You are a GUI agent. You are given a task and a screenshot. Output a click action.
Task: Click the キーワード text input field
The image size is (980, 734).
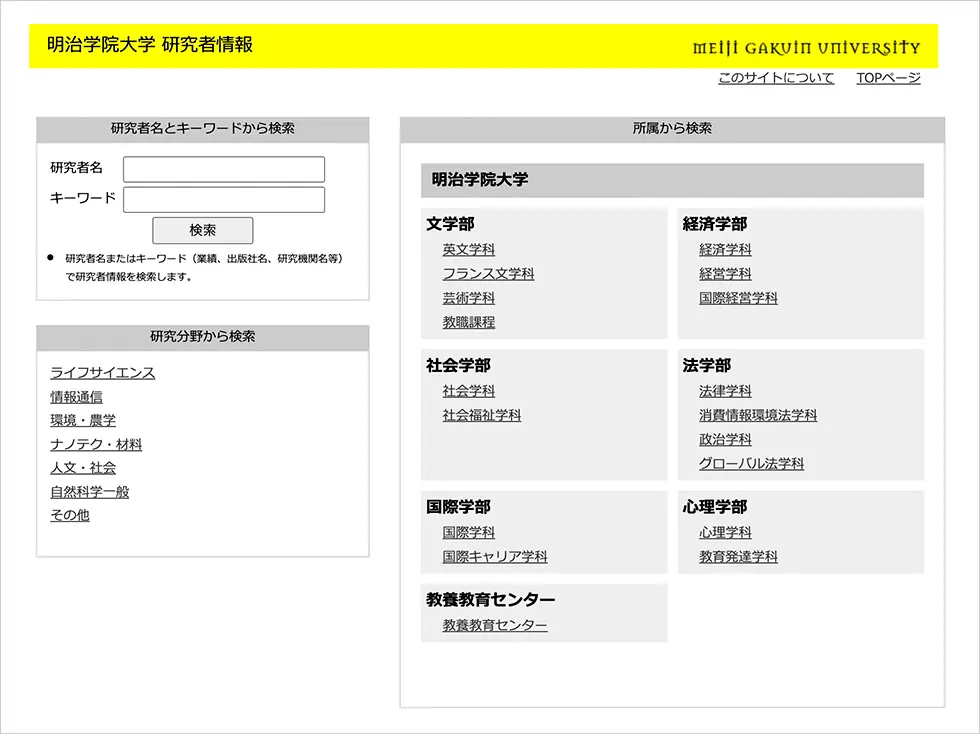click(224, 199)
